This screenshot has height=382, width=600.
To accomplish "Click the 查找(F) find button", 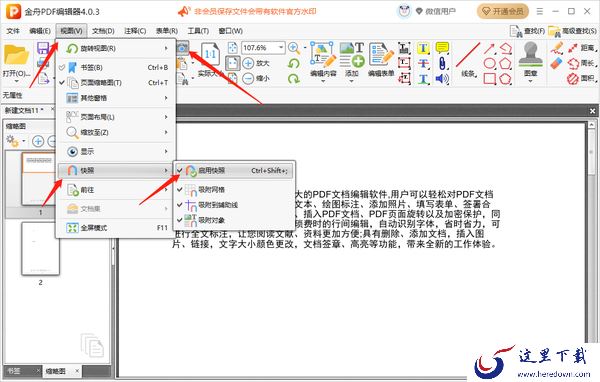I will (528, 31).
